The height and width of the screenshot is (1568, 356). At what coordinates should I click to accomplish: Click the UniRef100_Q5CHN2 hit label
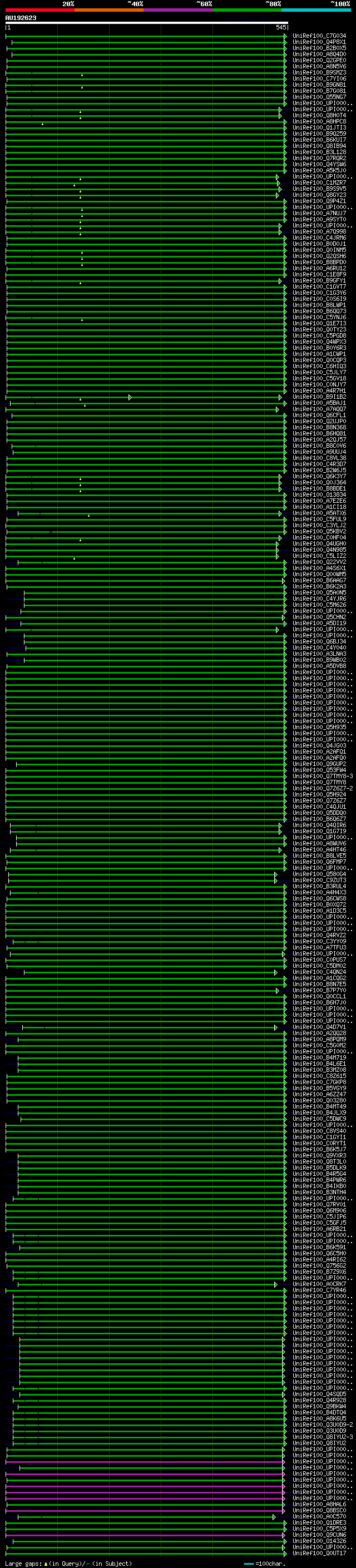pos(319,617)
